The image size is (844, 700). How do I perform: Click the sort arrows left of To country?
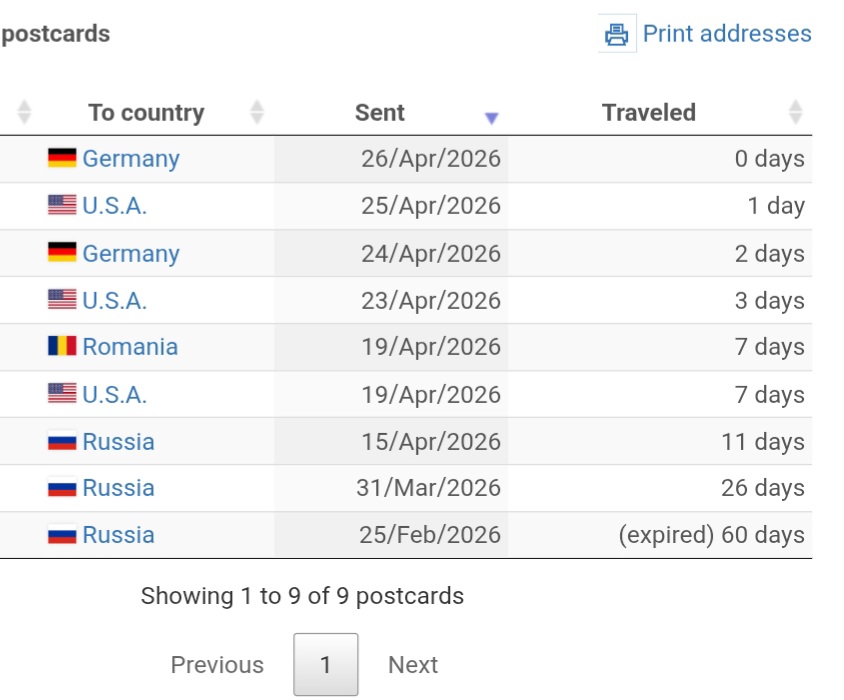click(24, 112)
